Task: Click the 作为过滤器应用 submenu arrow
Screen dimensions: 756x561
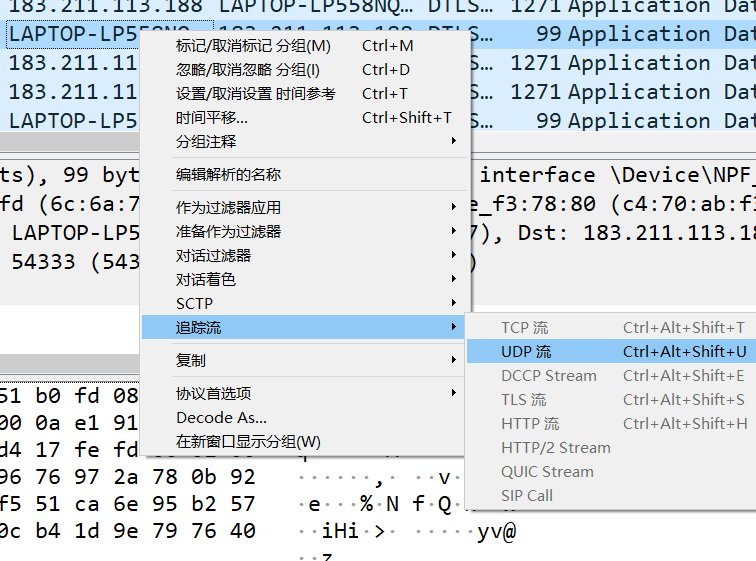Action: tap(454, 207)
